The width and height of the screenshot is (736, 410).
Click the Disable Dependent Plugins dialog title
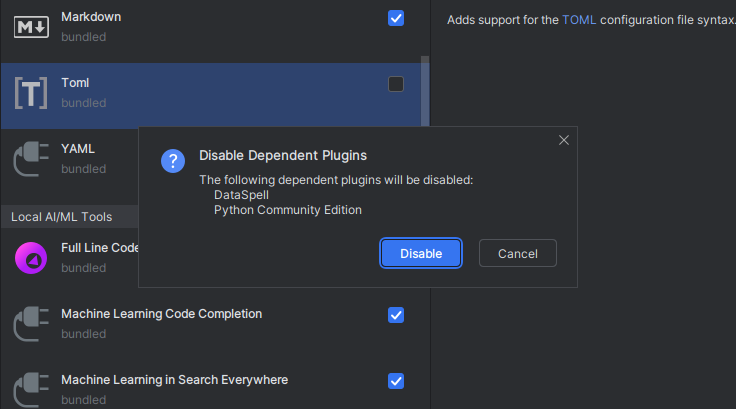pos(283,156)
